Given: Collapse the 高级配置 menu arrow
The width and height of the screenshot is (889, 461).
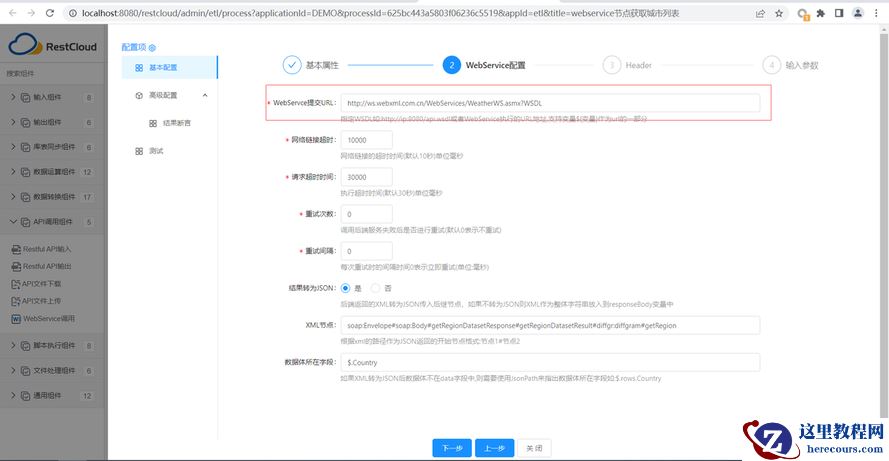Looking at the screenshot, I should pos(205,95).
